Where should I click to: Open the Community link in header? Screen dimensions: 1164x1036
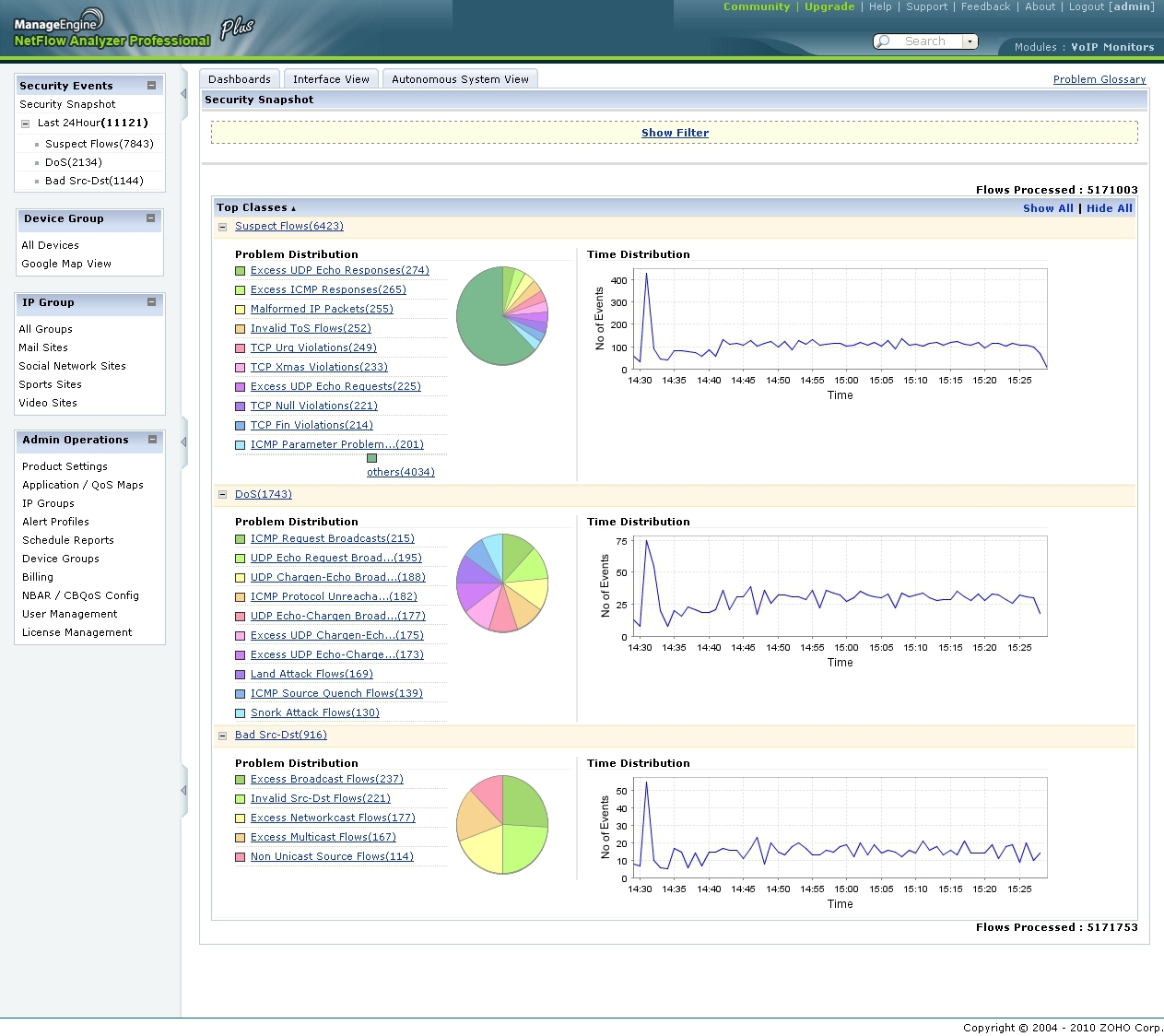pos(757,6)
